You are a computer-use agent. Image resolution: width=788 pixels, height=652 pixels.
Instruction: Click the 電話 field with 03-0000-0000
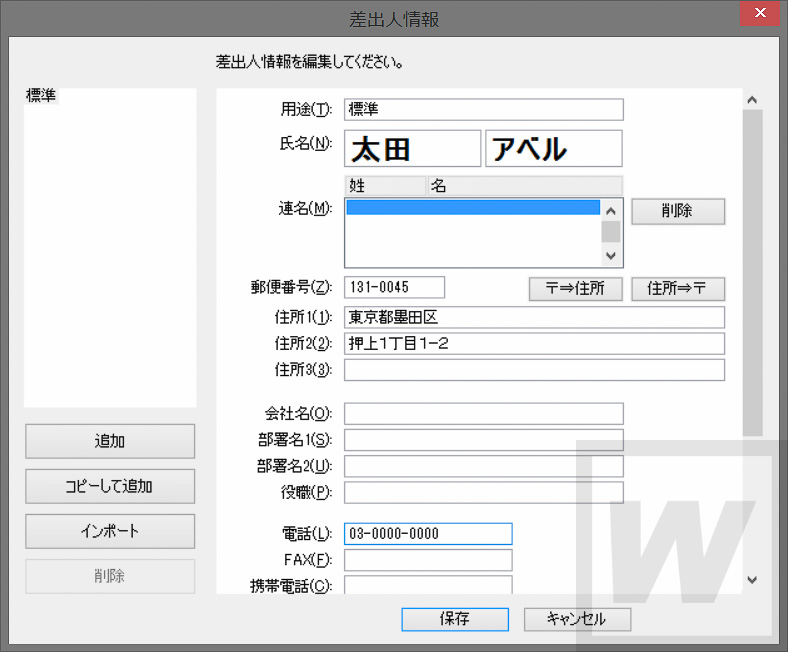click(x=428, y=533)
